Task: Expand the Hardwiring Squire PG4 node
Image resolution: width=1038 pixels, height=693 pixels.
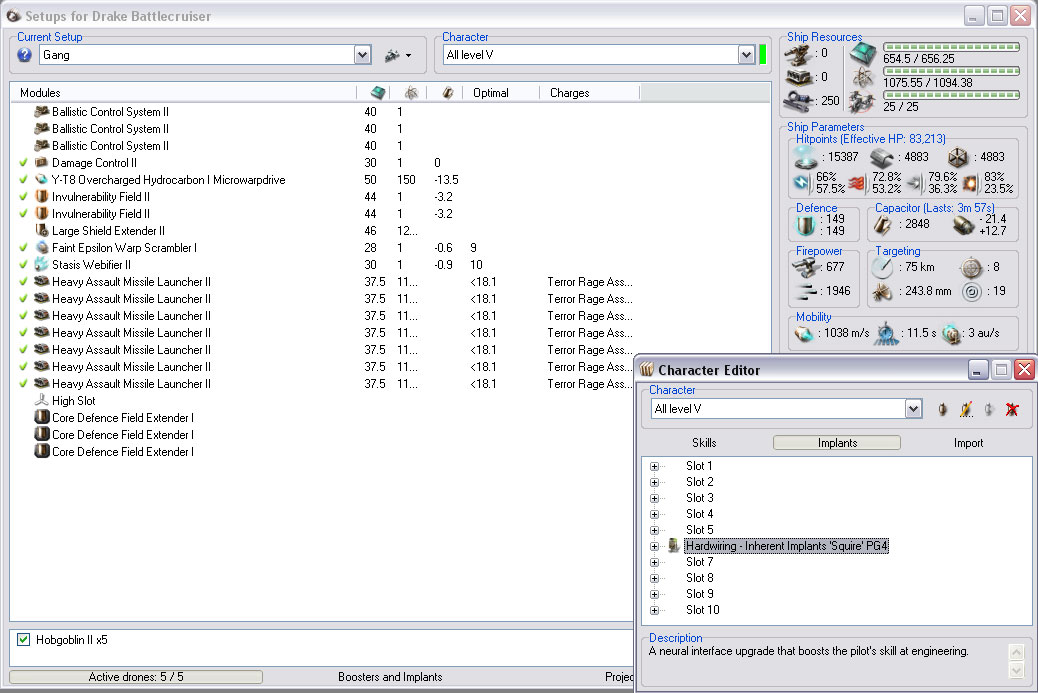Action: click(654, 547)
